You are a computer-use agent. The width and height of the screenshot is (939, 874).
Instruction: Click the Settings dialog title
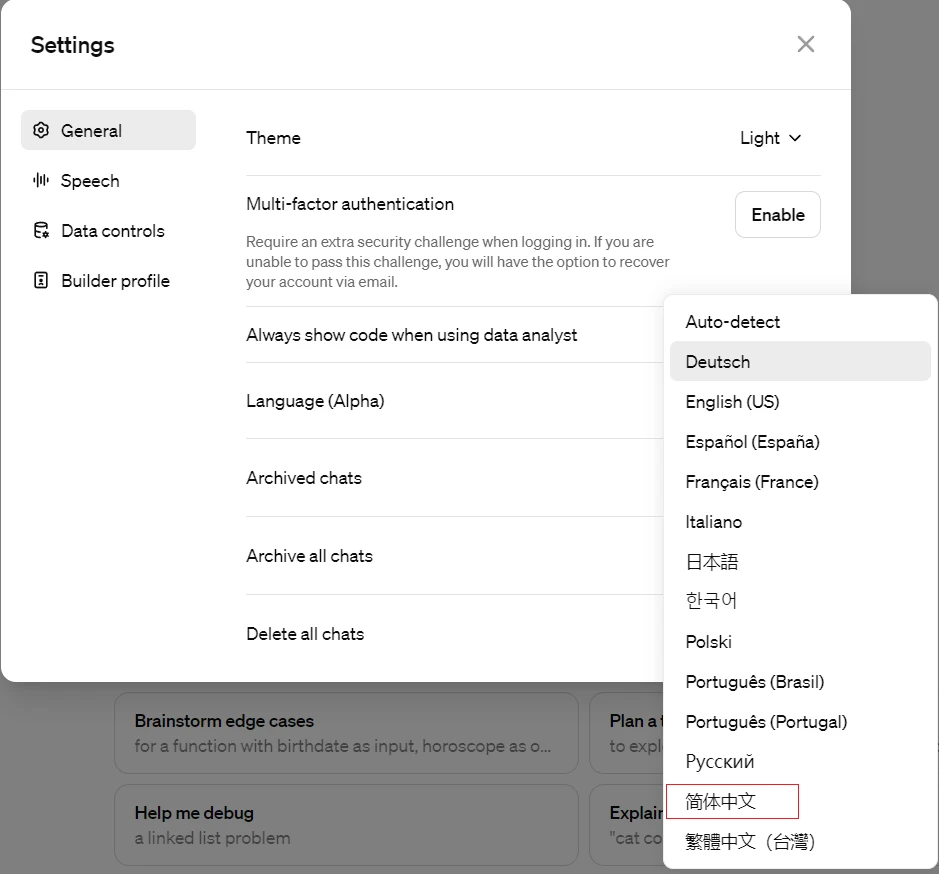[x=72, y=45]
